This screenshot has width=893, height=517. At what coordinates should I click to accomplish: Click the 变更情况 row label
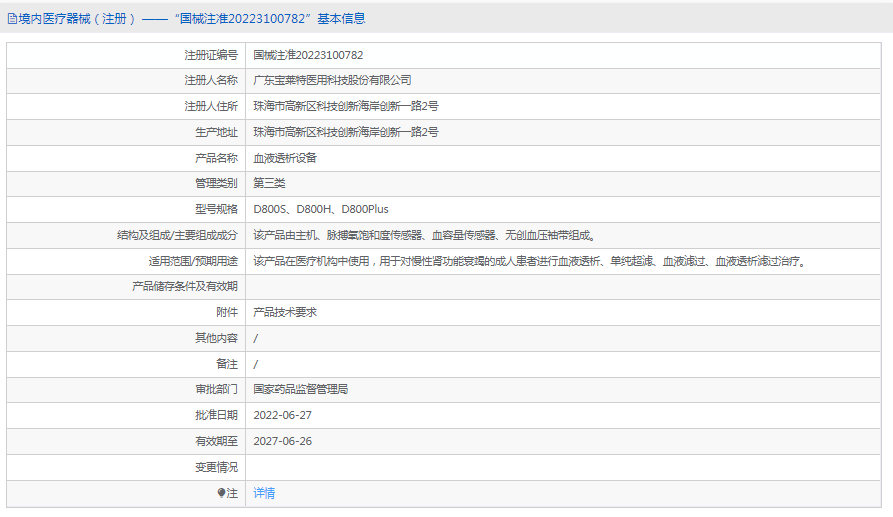[216, 467]
